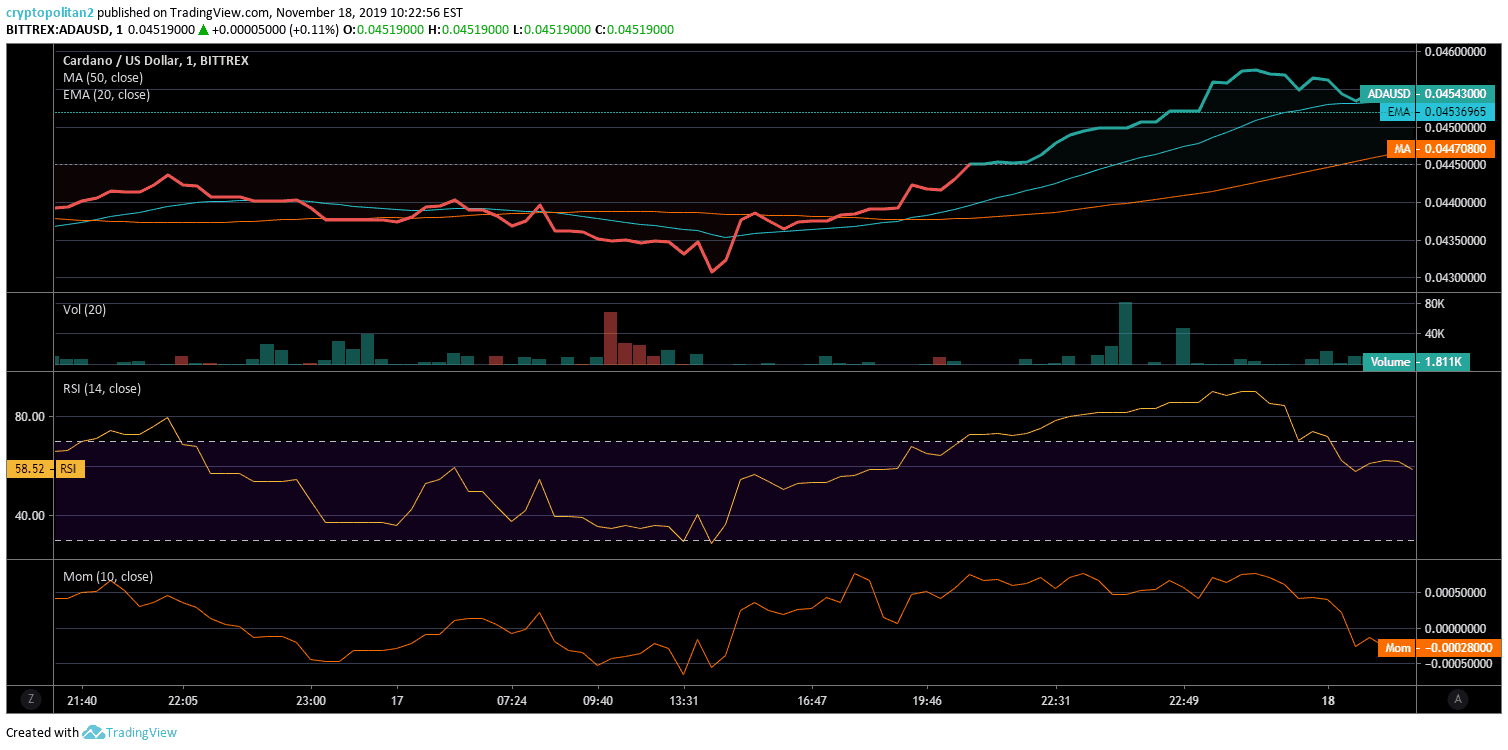The height and width of the screenshot is (750, 1508).
Task: Click the 13:31 time axis label
Action: click(x=683, y=701)
